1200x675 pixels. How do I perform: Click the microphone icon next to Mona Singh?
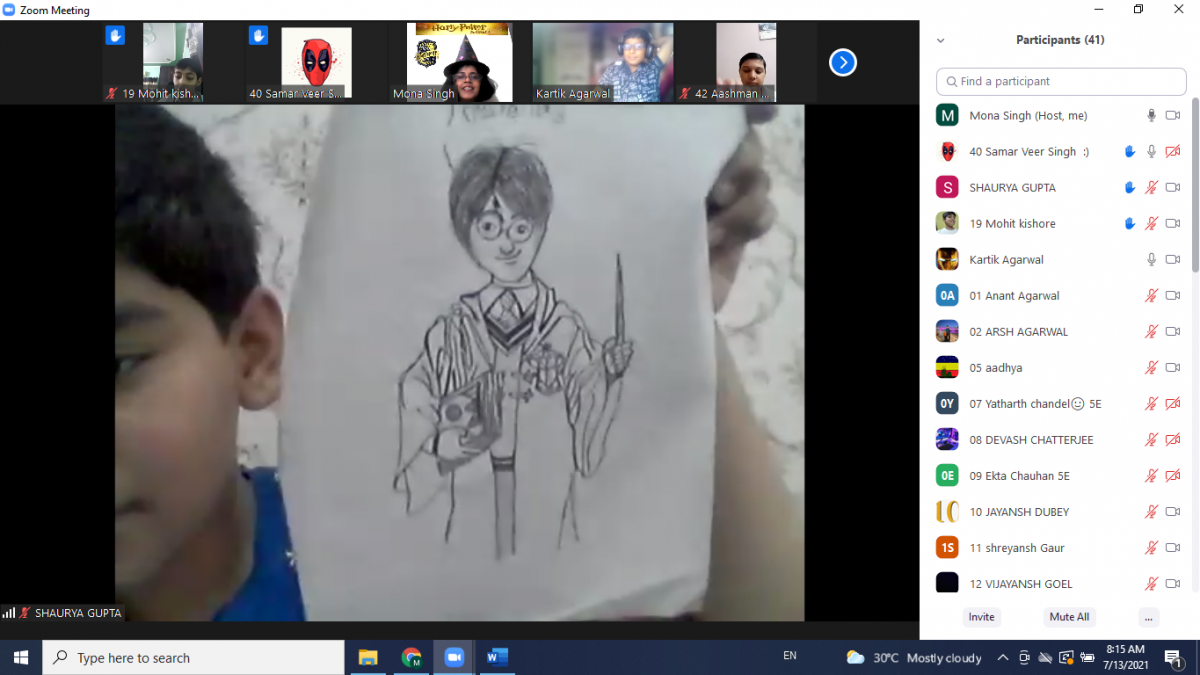[x=1151, y=116]
